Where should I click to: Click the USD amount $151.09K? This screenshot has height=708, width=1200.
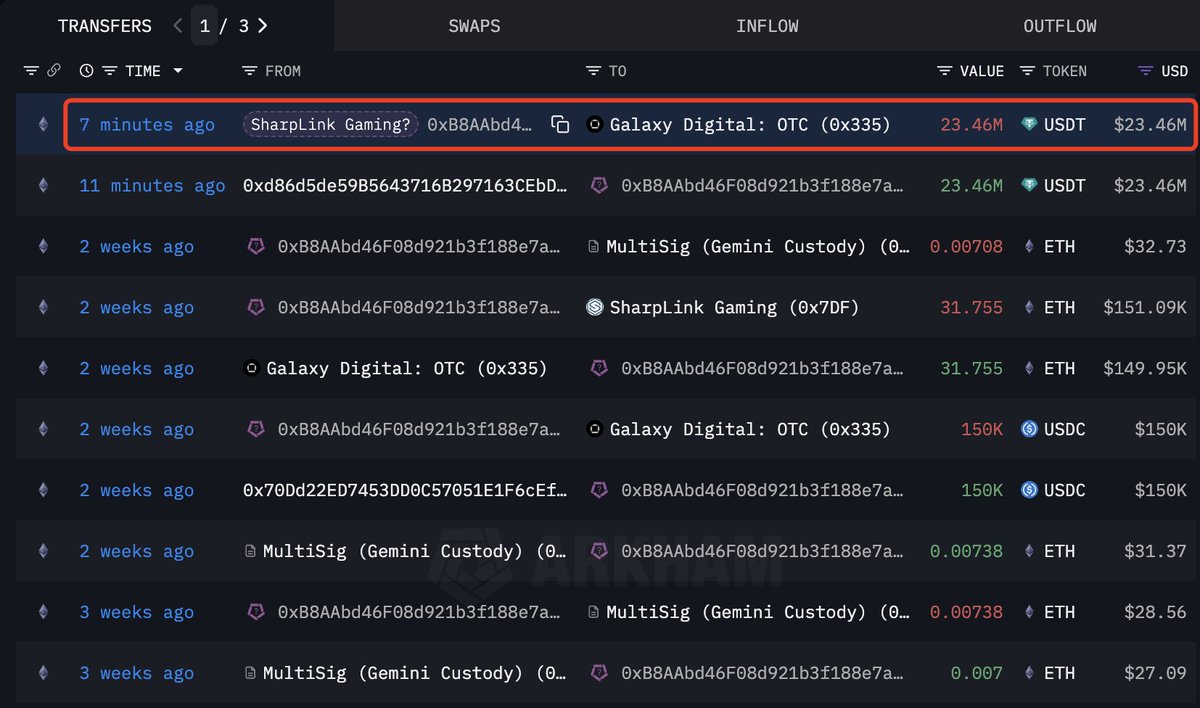point(1145,308)
